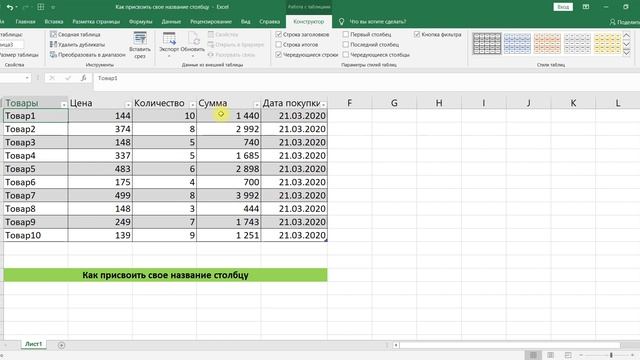This screenshot has width=640, height=360.
Task: Enable the Последний столбец checkbox
Action: coord(346,44)
